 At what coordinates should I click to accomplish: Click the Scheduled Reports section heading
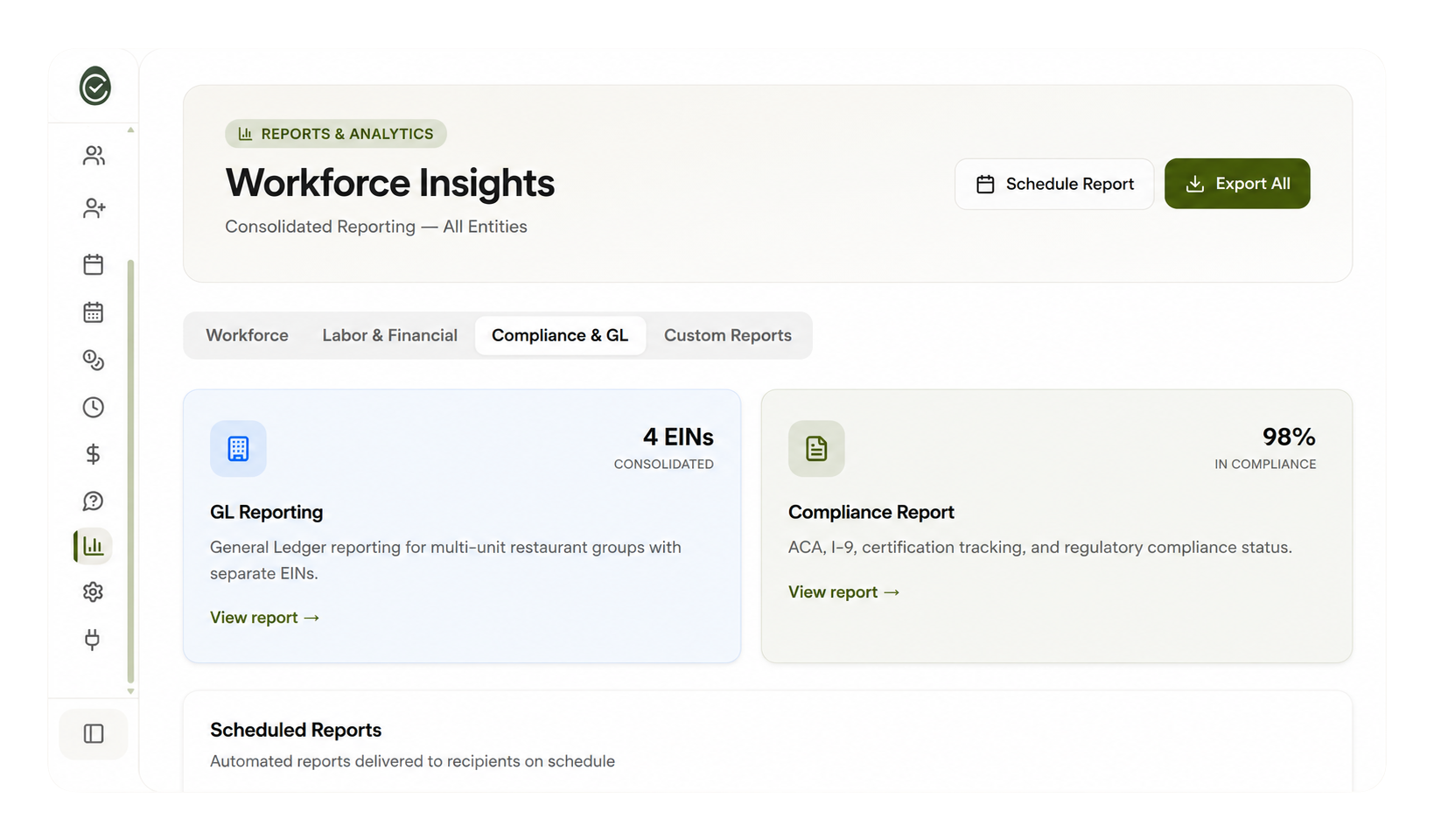pyautogui.click(x=296, y=730)
